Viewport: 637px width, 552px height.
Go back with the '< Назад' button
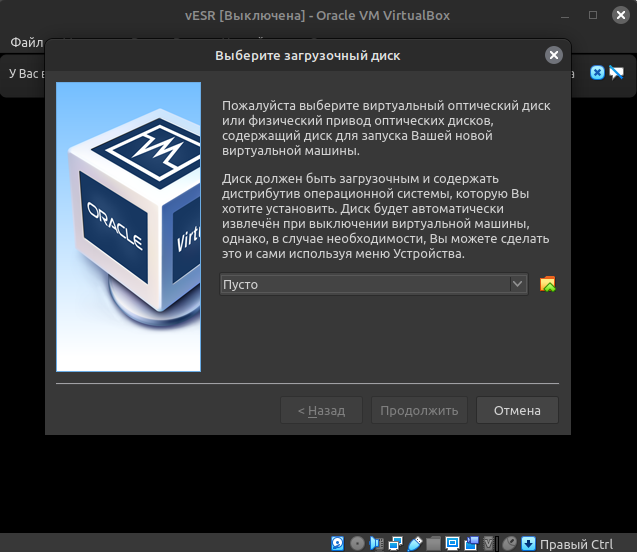321,410
